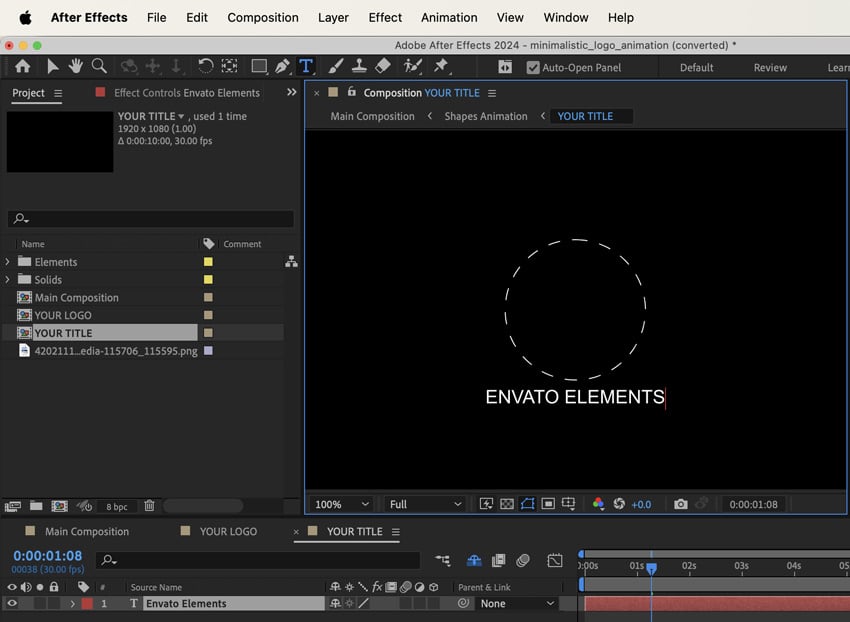Toggle Motion Blur for the timeline

(x=523, y=560)
